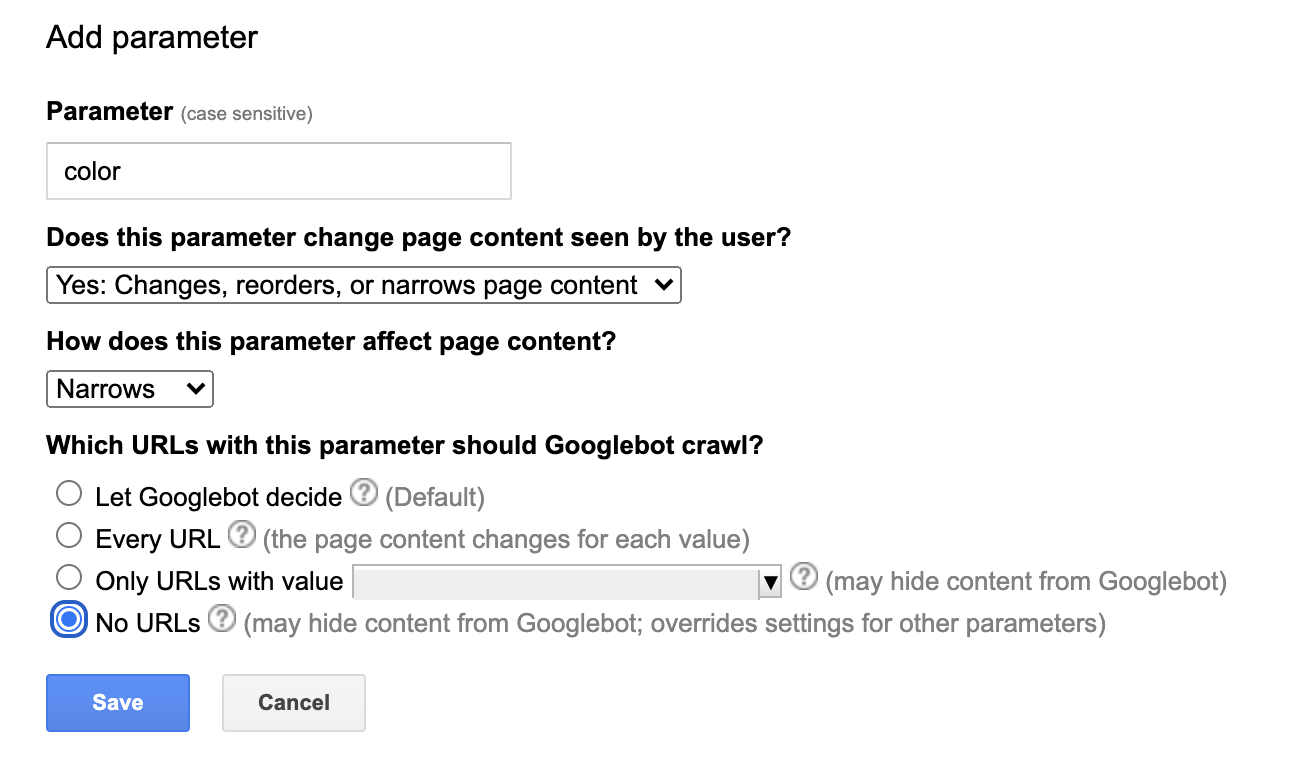Save the parameter settings
1310x766 pixels.
tap(118, 703)
